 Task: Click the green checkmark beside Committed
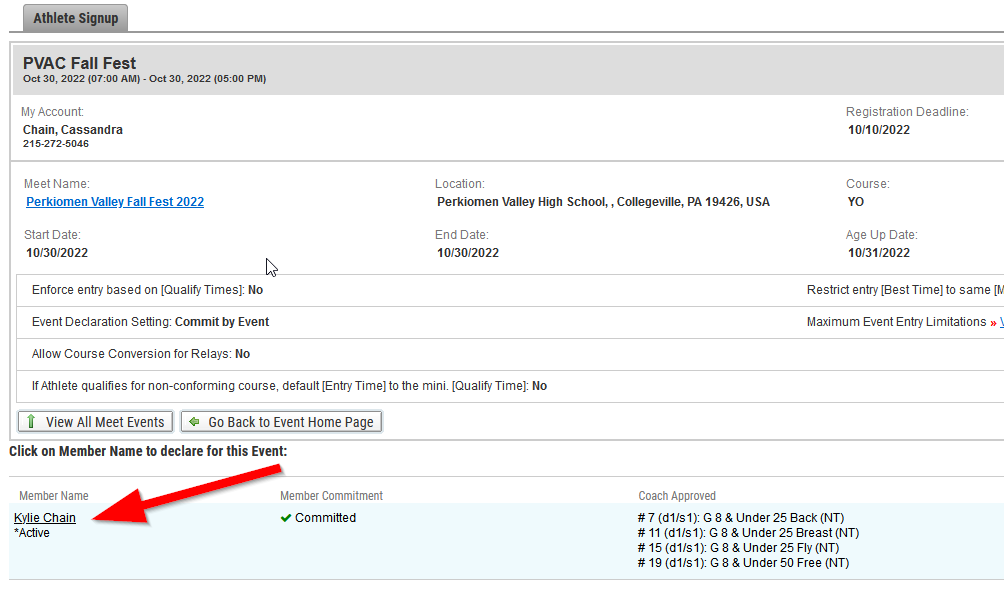[286, 518]
